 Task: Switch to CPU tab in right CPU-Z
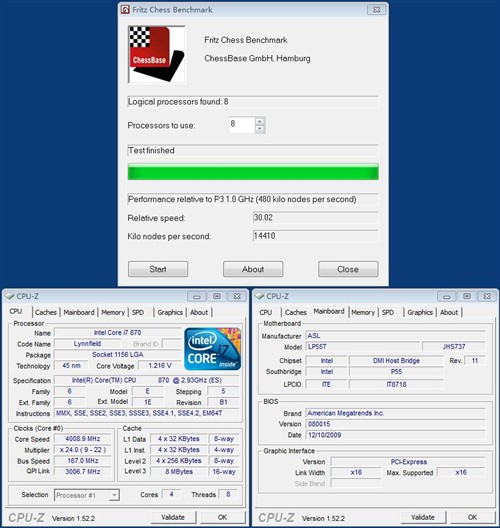point(266,312)
